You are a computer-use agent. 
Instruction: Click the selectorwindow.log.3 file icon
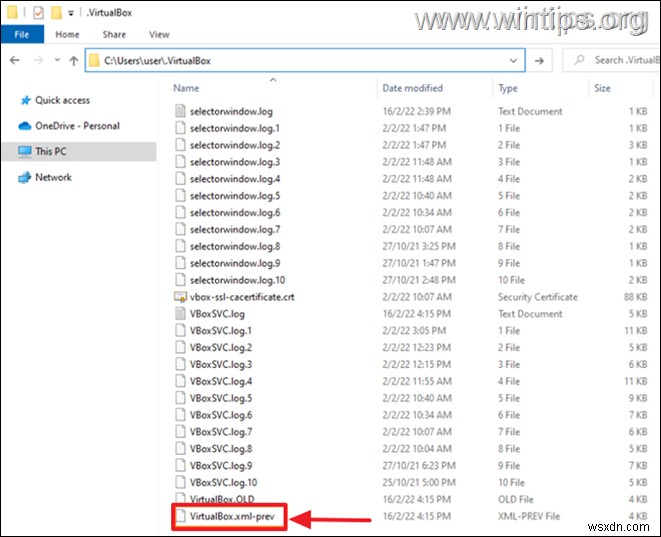(180, 162)
